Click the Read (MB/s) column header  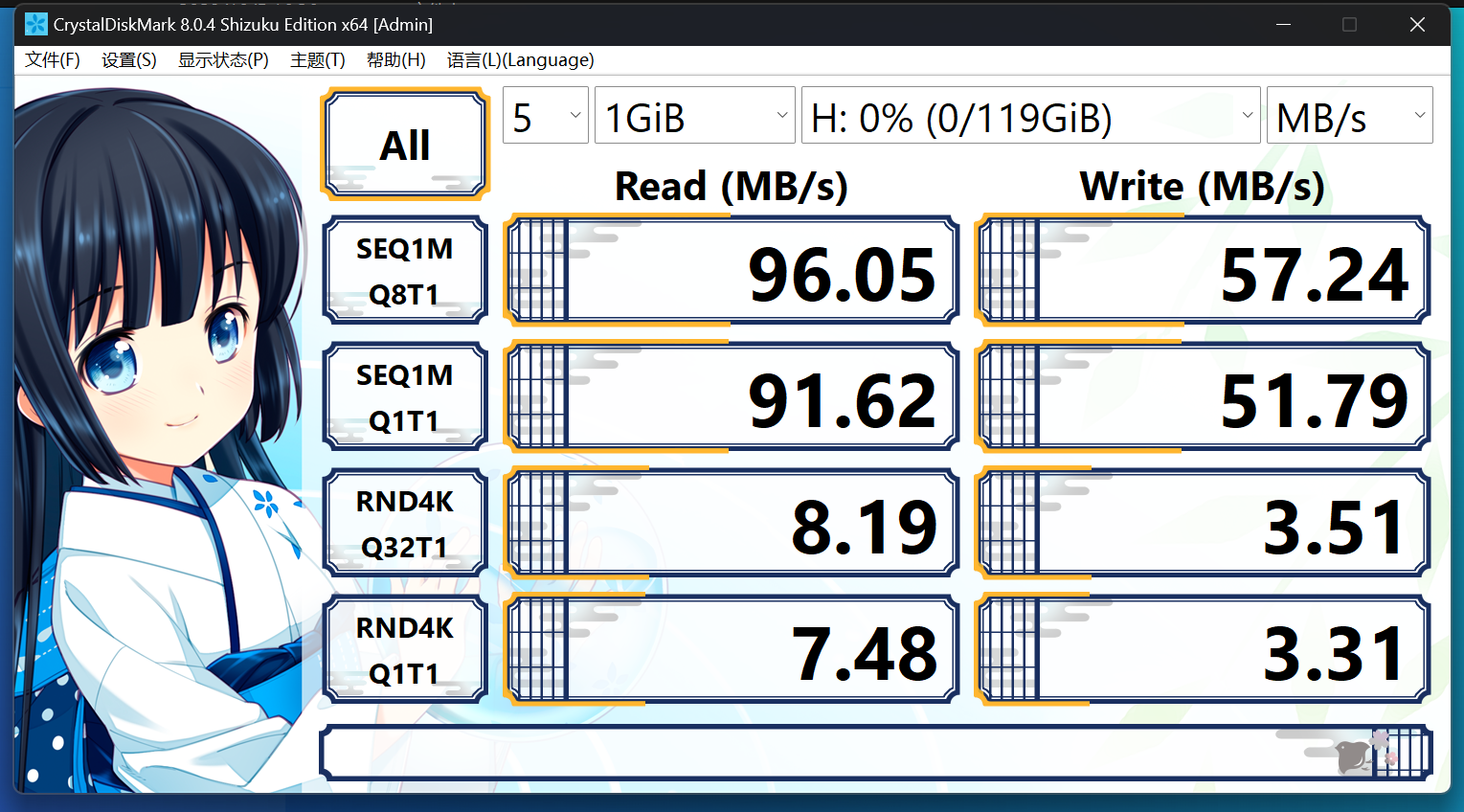coord(732,186)
